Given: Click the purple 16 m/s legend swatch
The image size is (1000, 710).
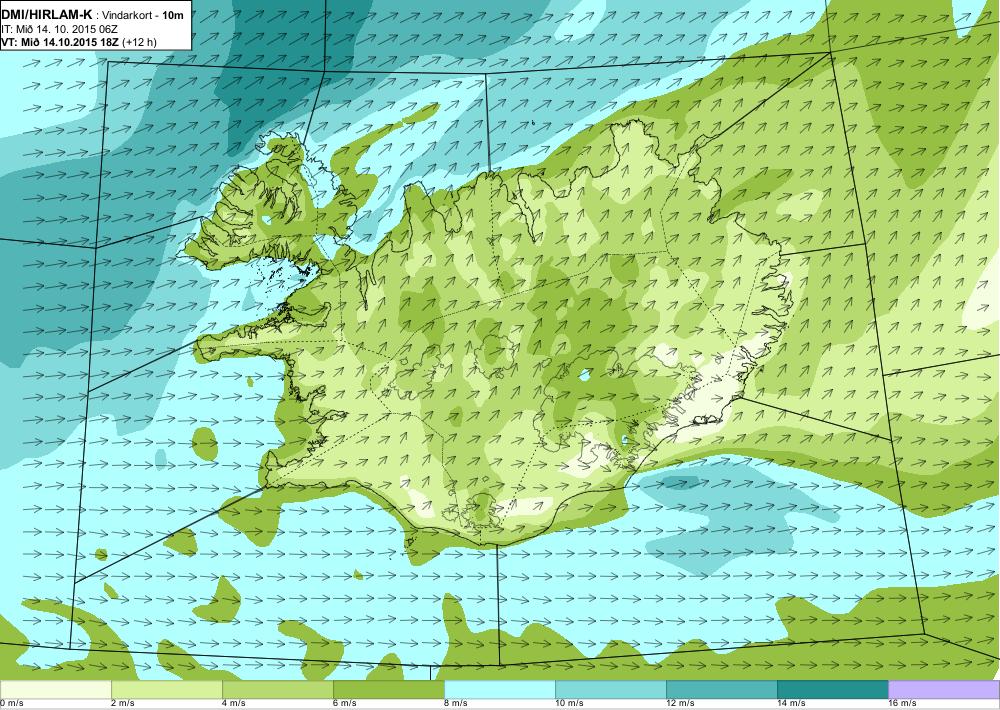Looking at the screenshot, I should 944,690.
